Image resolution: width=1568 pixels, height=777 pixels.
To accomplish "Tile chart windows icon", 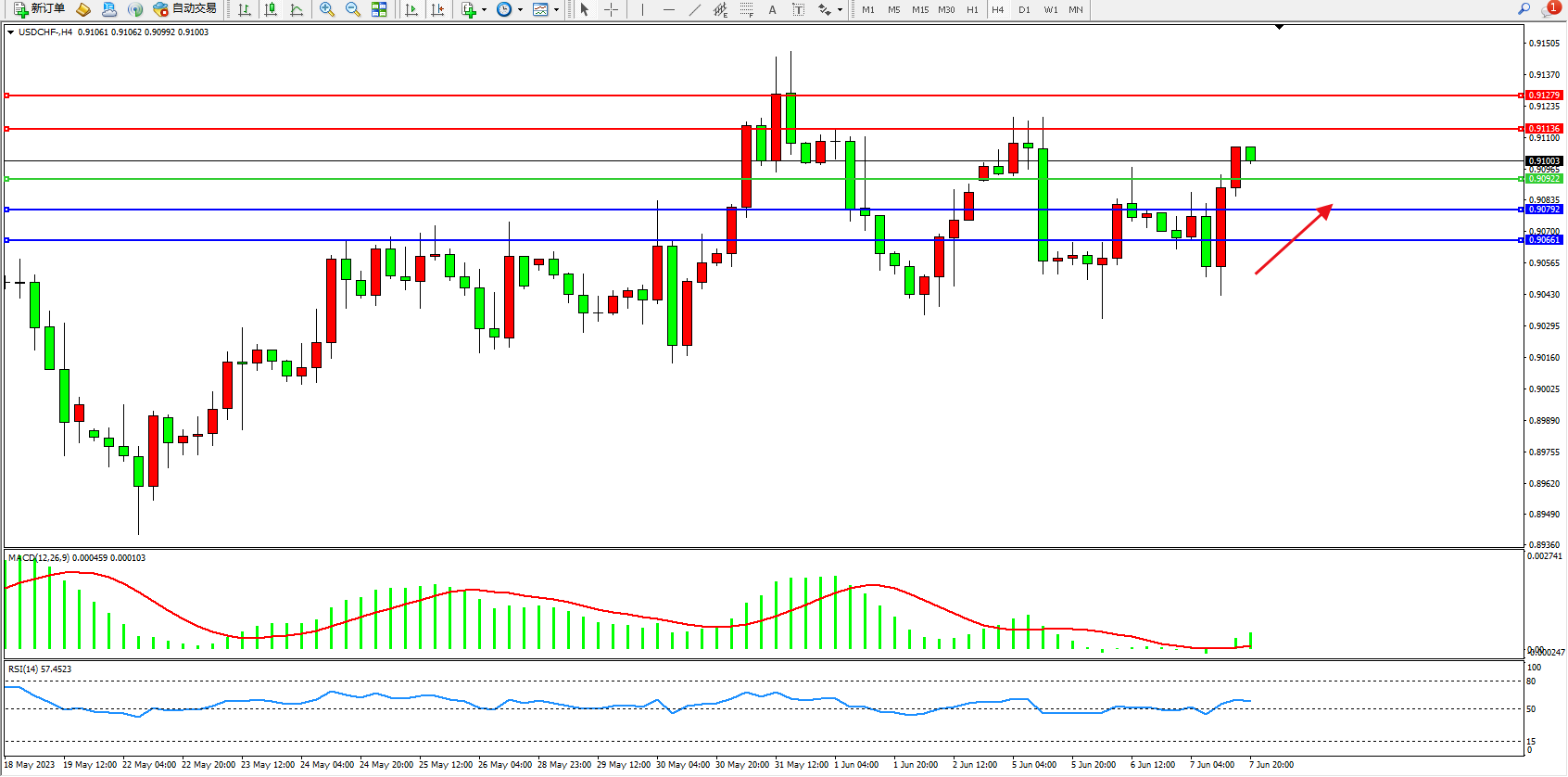I will [379, 9].
